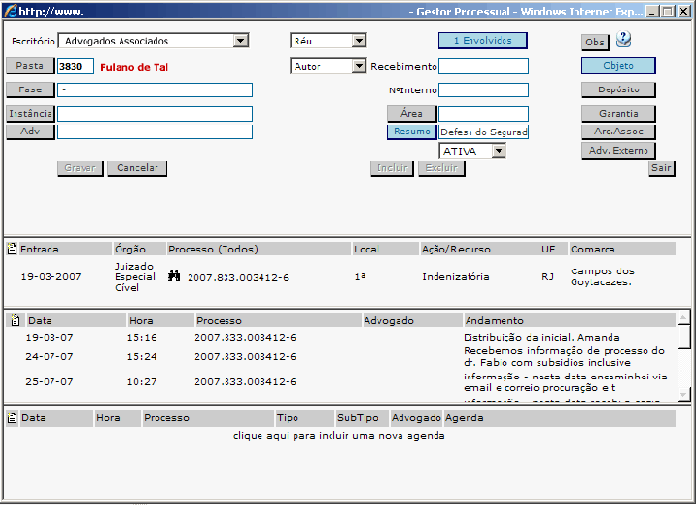
Task: Click the document icon in agenda header
Action: coord(11,418)
